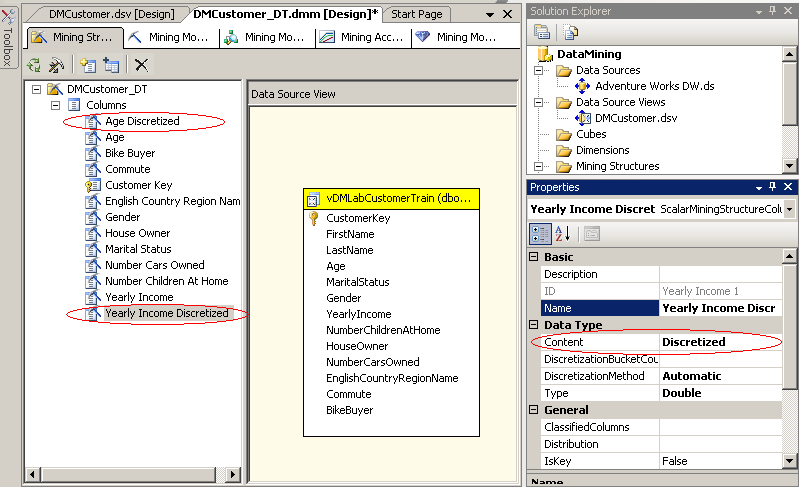Click the vDMLabCustomerTrain table header icon
This screenshot has height=487, width=799.
pyautogui.click(x=313, y=199)
